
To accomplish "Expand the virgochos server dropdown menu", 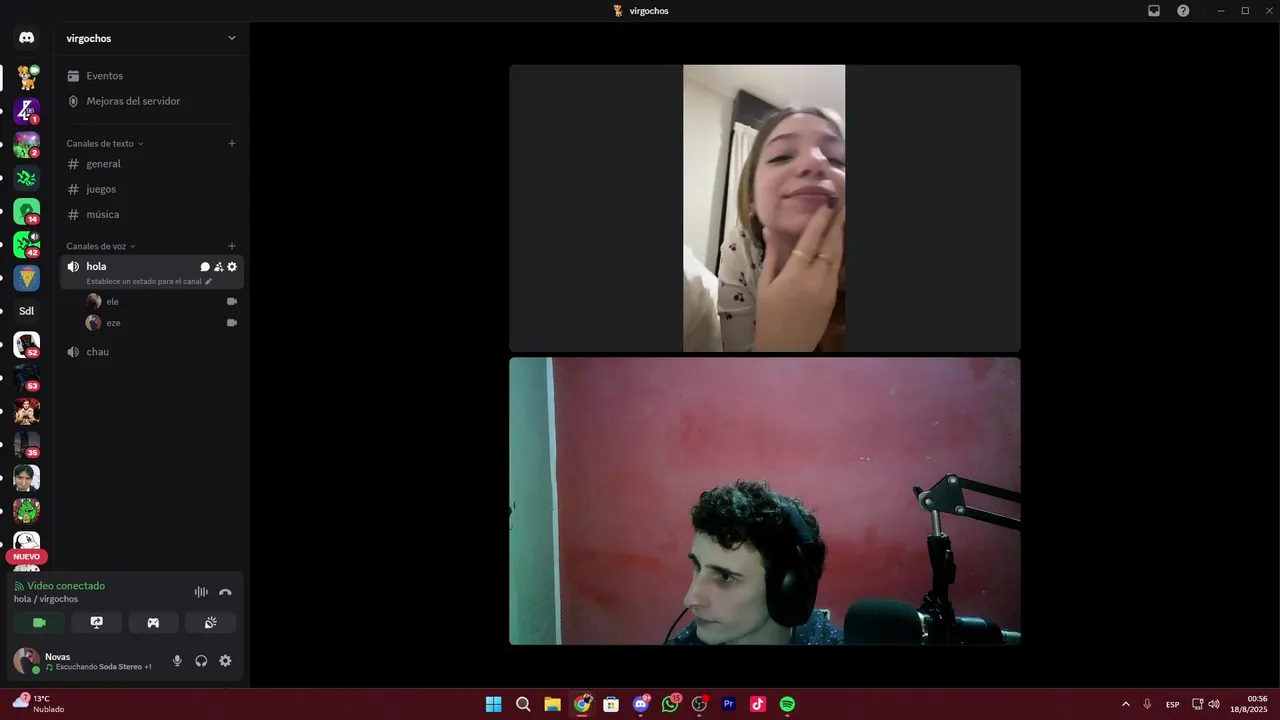I will pyautogui.click(x=232, y=38).
